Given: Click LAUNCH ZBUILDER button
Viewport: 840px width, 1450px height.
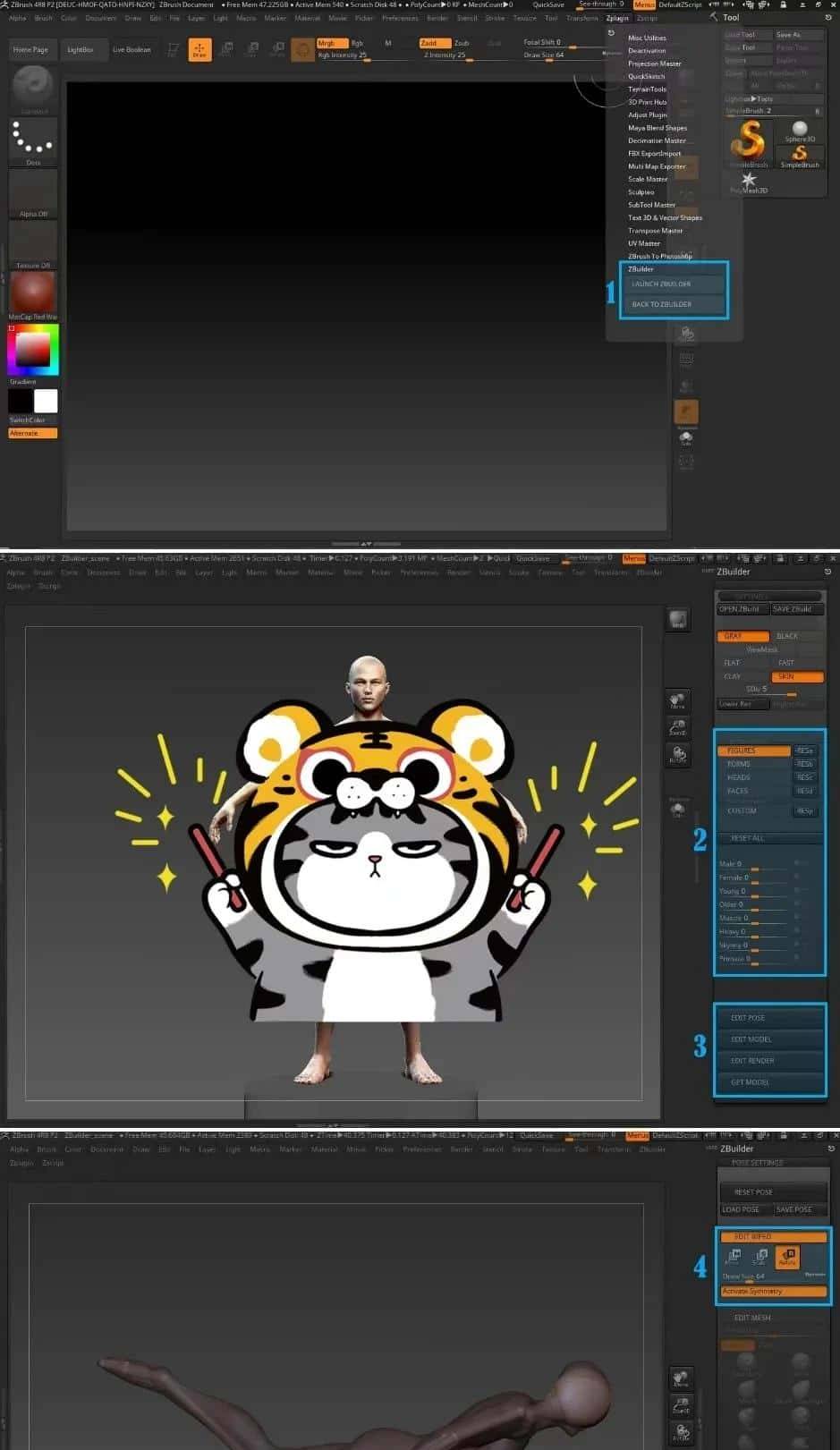Looking at the screenshot, I should (675, 284).
